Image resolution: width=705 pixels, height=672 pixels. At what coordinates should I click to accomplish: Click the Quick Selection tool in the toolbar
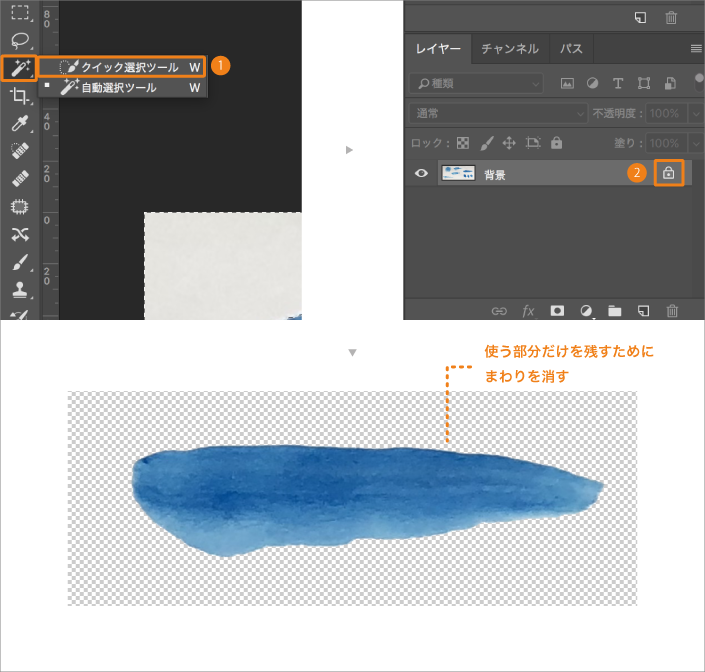coord(20,68)
